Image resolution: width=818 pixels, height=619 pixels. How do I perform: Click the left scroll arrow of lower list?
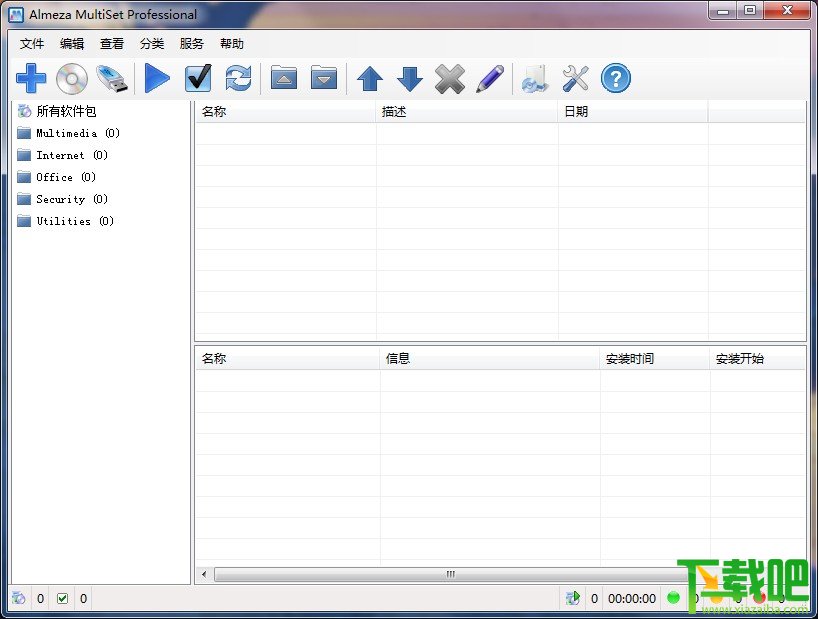pyautogui.click(x=204, y=575)
